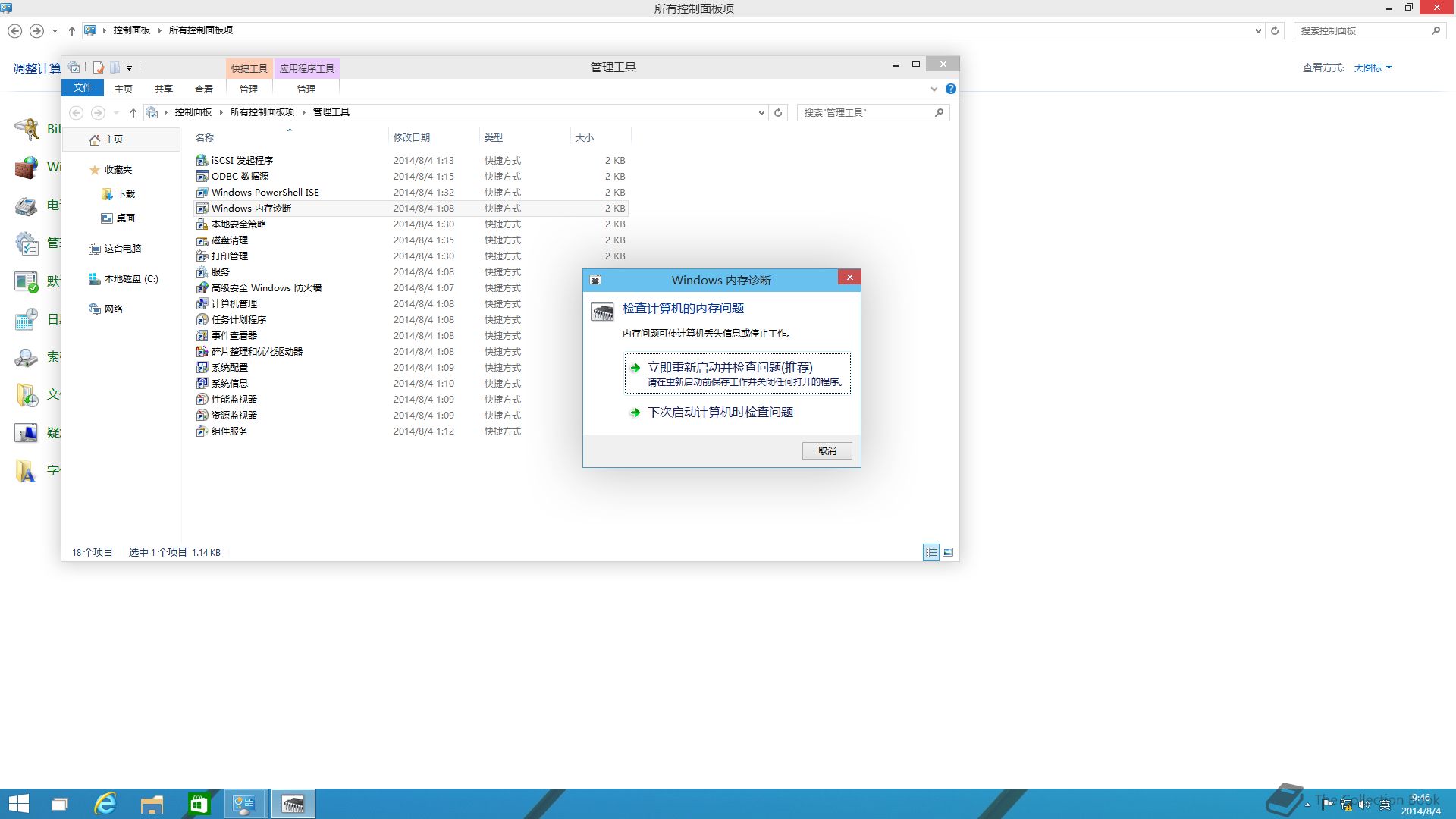1456x819 pixels.
Task: Click up-arrow icon in 管理工具 window
Action: [x=133, y=112]
